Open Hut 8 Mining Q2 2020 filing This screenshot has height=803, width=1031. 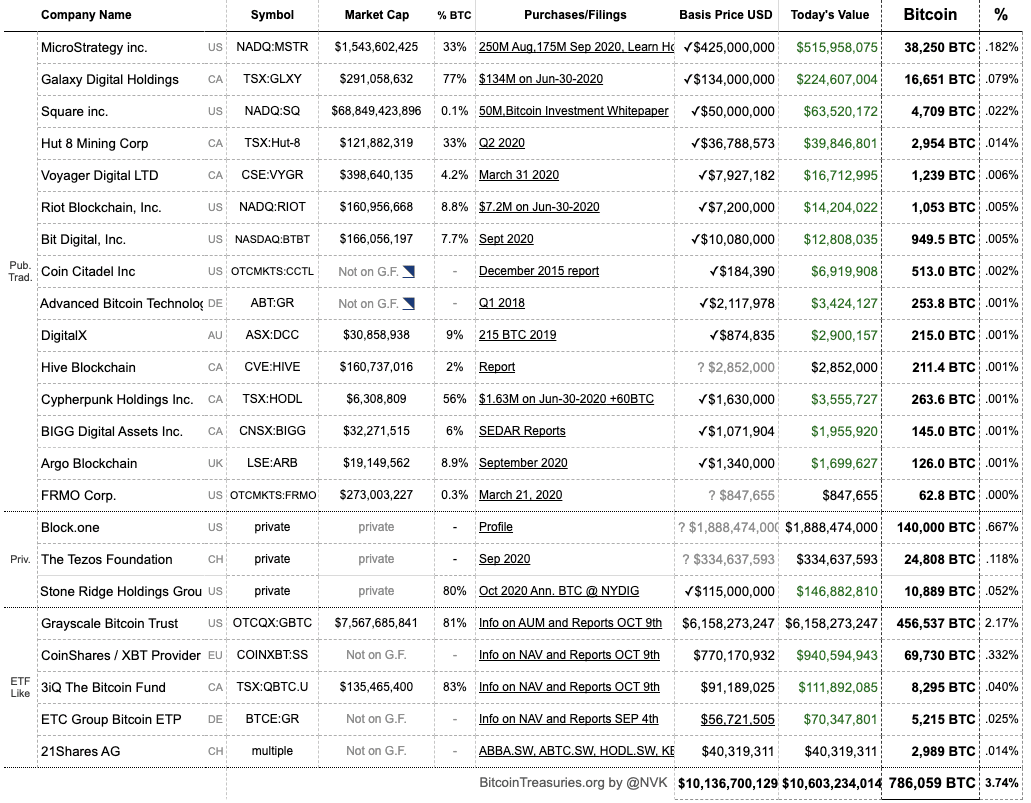click(x=502, y=143)
